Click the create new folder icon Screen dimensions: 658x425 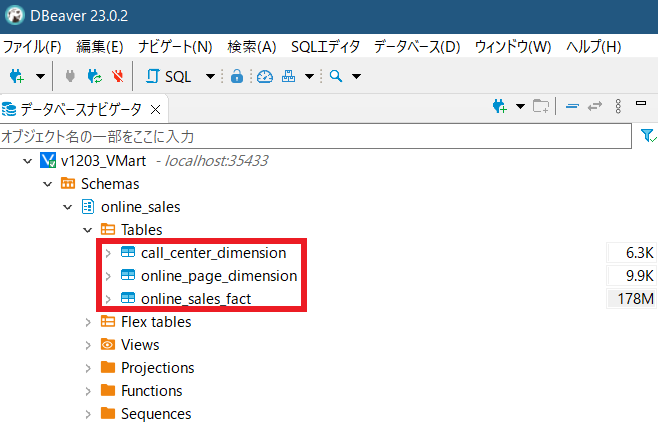(541, 106)
